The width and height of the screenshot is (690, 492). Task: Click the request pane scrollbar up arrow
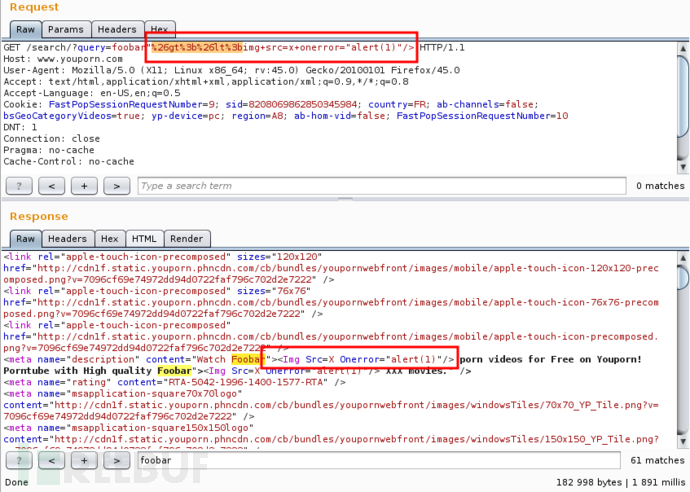(683, 48)
